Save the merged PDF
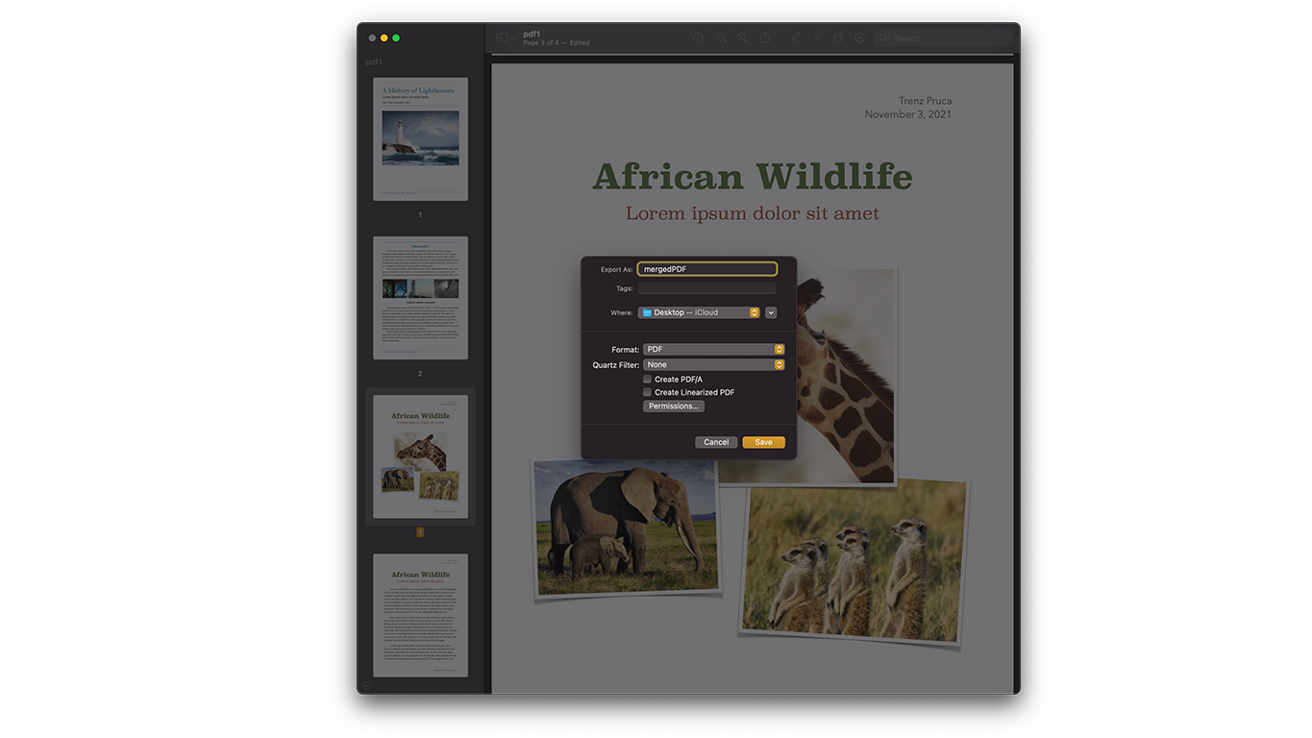 click(x=764, y=442)
